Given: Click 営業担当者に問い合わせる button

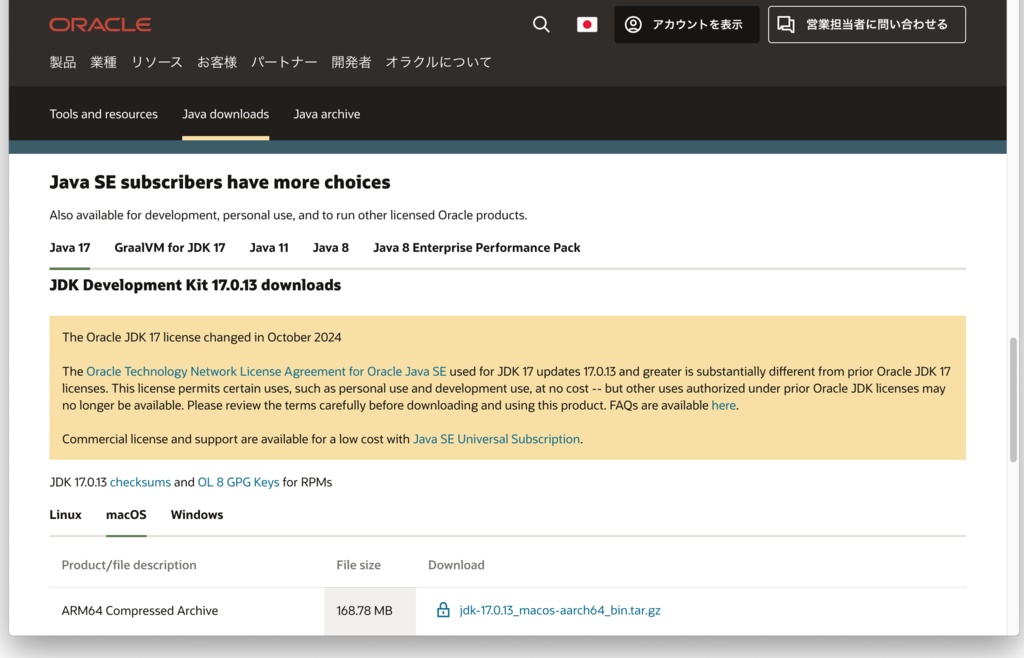Looking at the screenshot, I should 867,25.
